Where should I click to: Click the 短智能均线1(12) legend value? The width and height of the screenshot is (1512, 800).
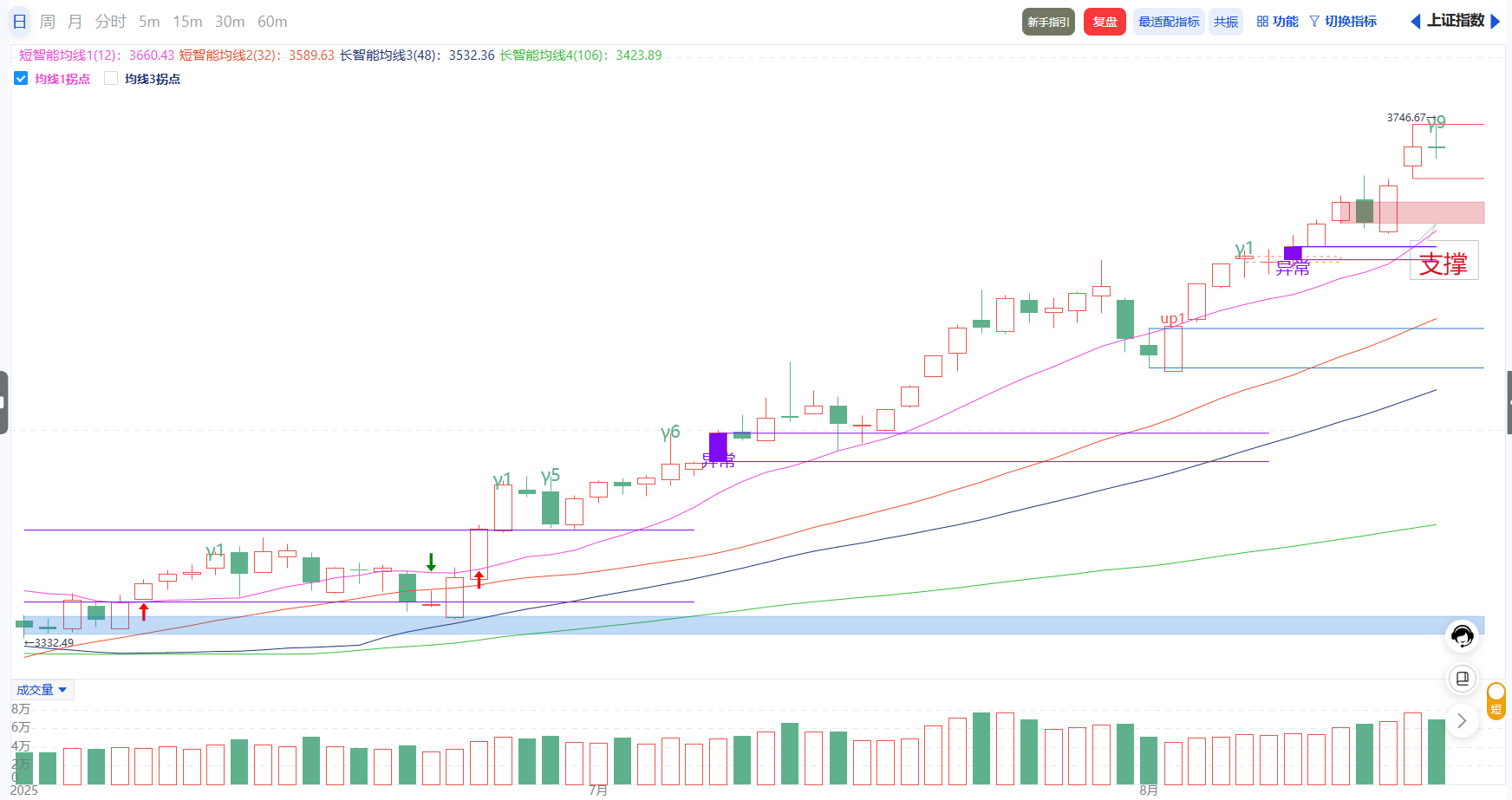point(96,55)
